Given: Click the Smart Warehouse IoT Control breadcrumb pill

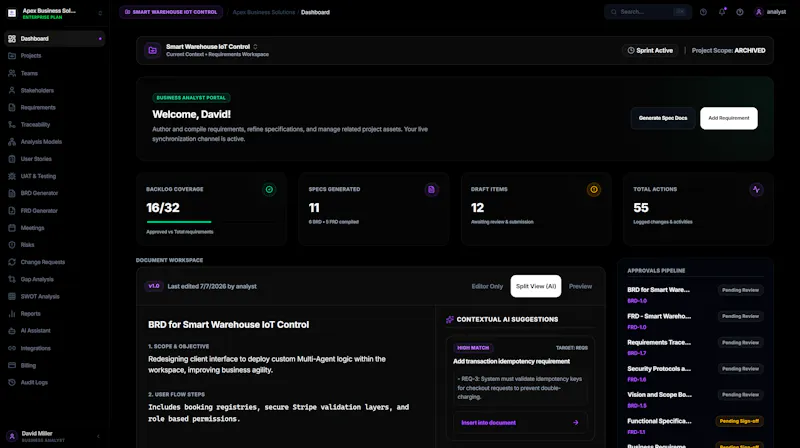Looking at the screenshot, I should tap(171, 12).
